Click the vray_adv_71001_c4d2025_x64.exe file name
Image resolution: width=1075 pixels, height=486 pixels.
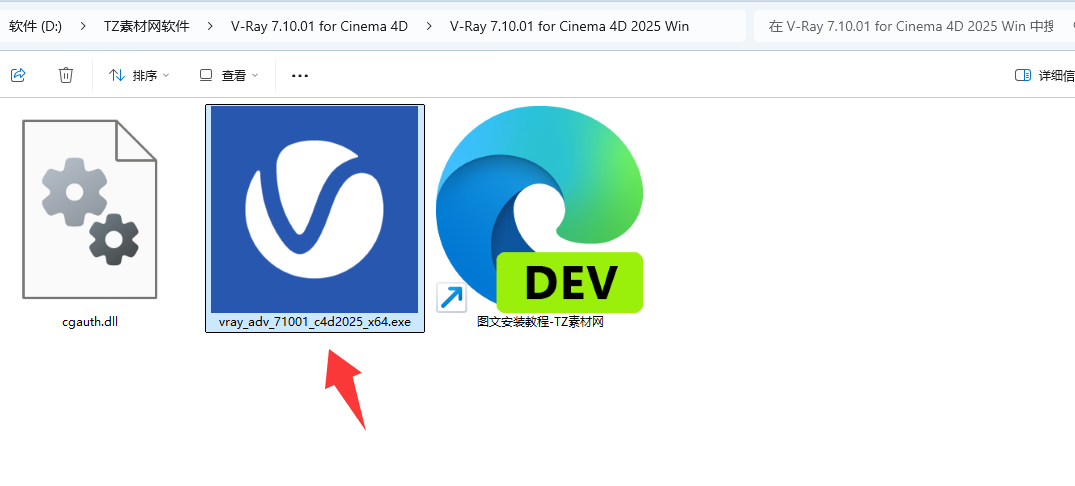(x=315, y=322)
